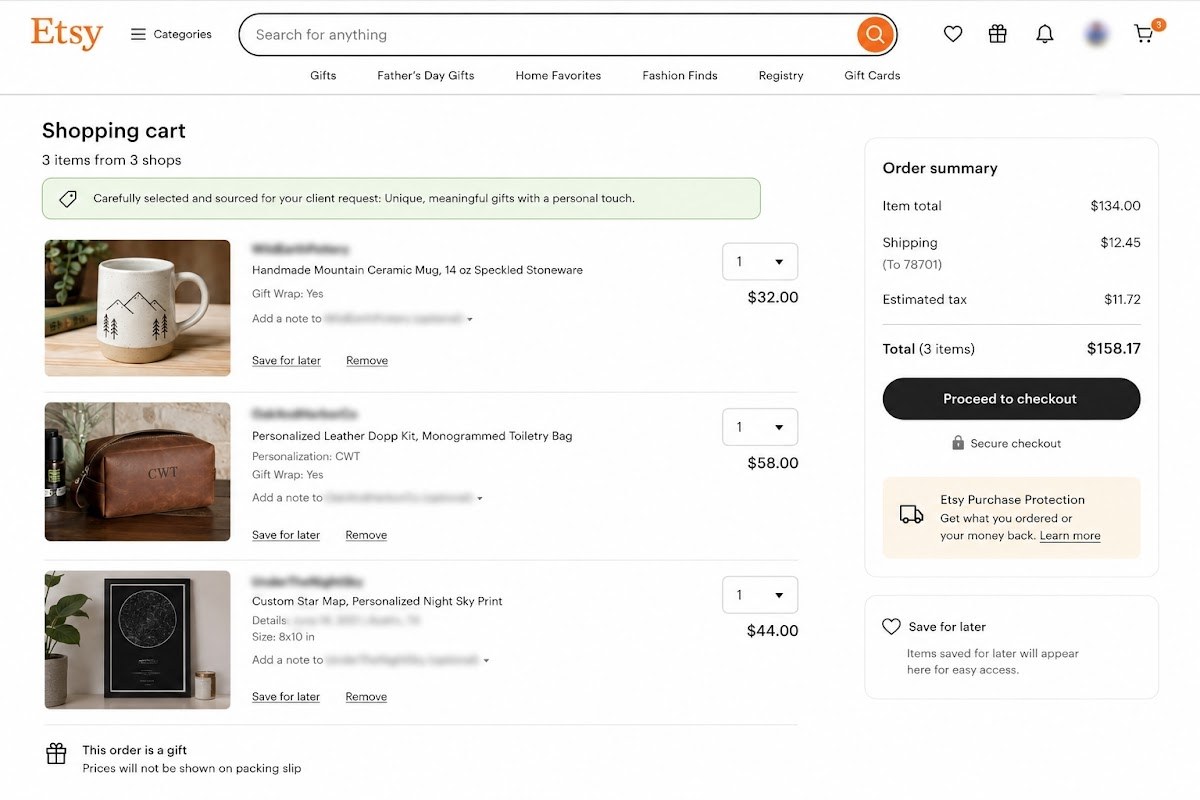Click the heart icon beside Save for later panel
The width and height of the screenshot is (1200, 800).
coord(891,627)
